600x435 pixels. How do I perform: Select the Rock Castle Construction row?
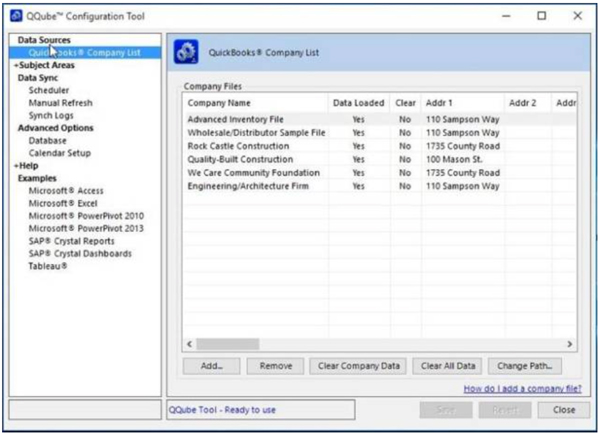point(238,146)
